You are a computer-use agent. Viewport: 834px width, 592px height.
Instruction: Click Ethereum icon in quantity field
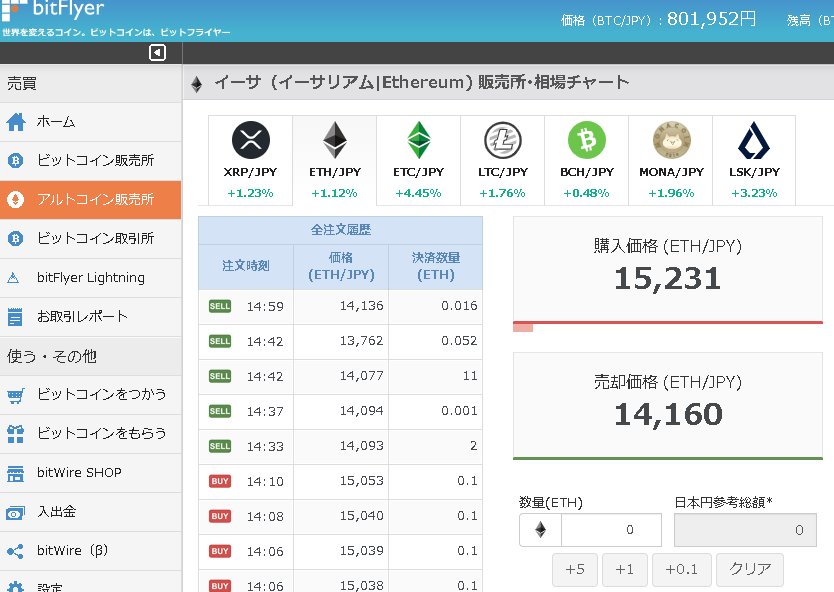540,530
